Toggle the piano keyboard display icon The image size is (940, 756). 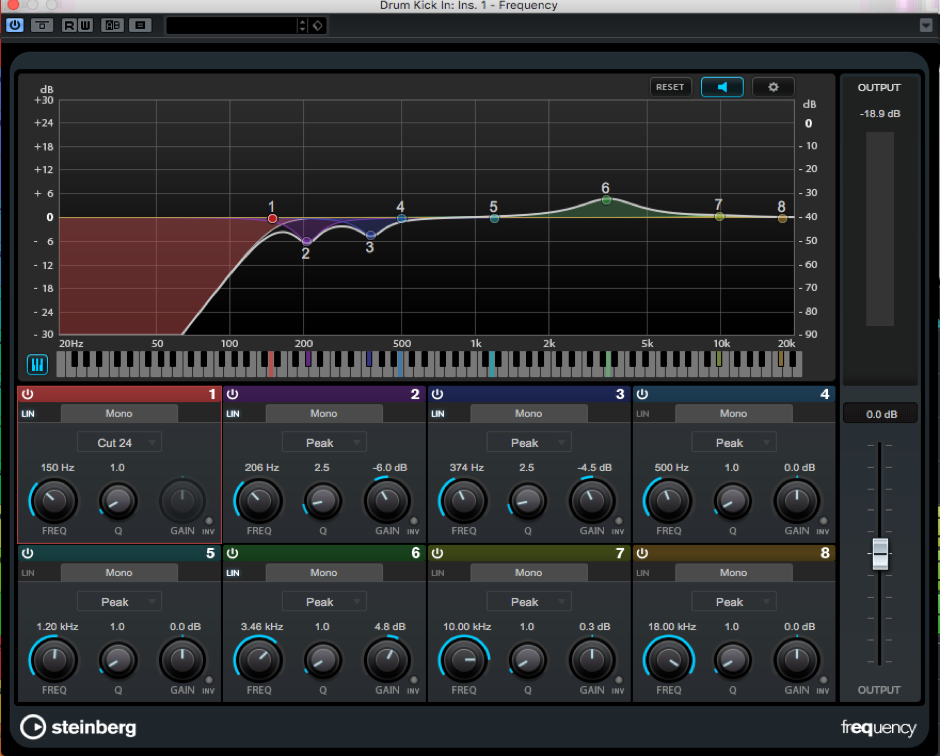[36, 364]
